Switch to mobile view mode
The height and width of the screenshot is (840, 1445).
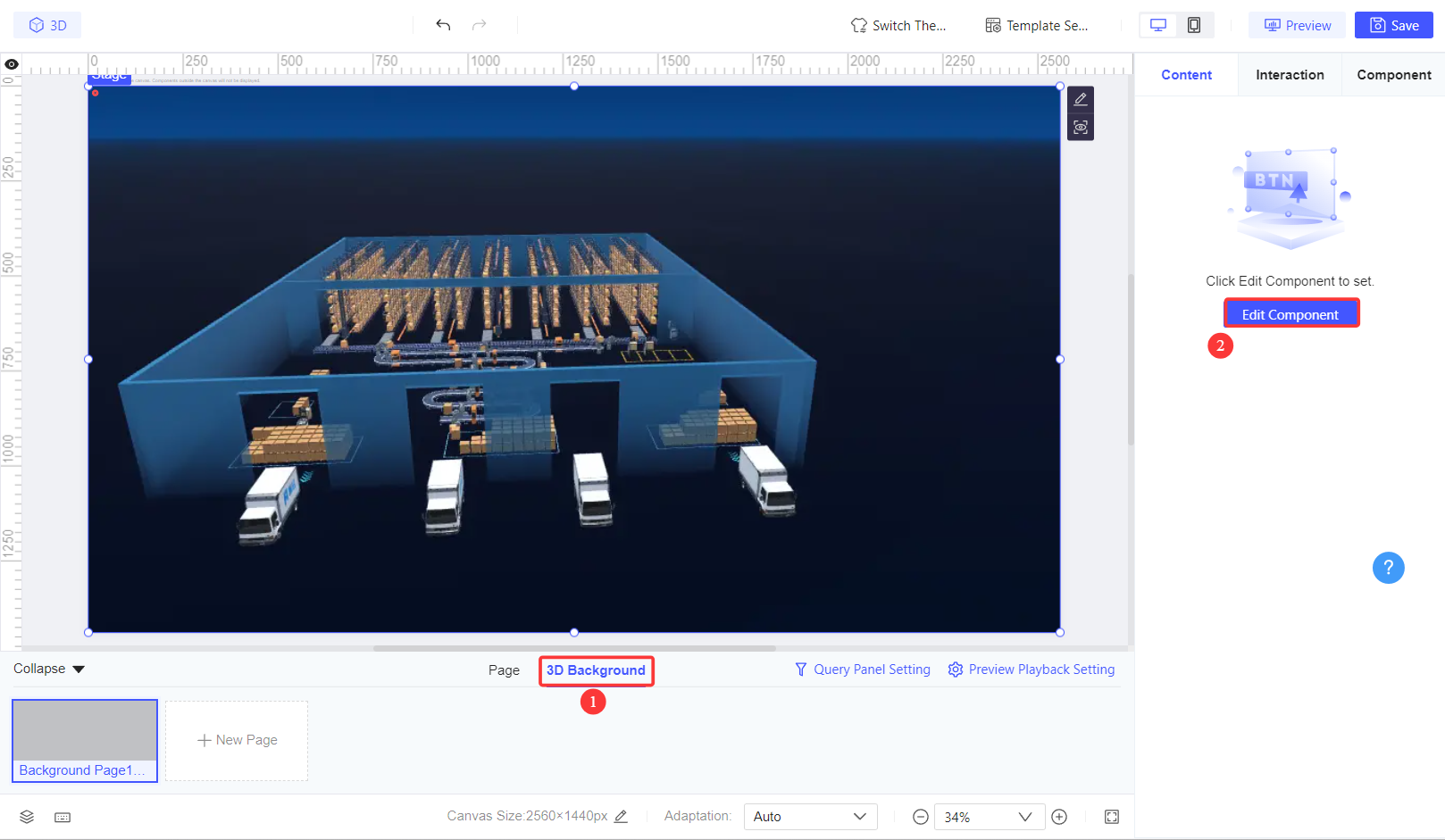[1194, 25]
